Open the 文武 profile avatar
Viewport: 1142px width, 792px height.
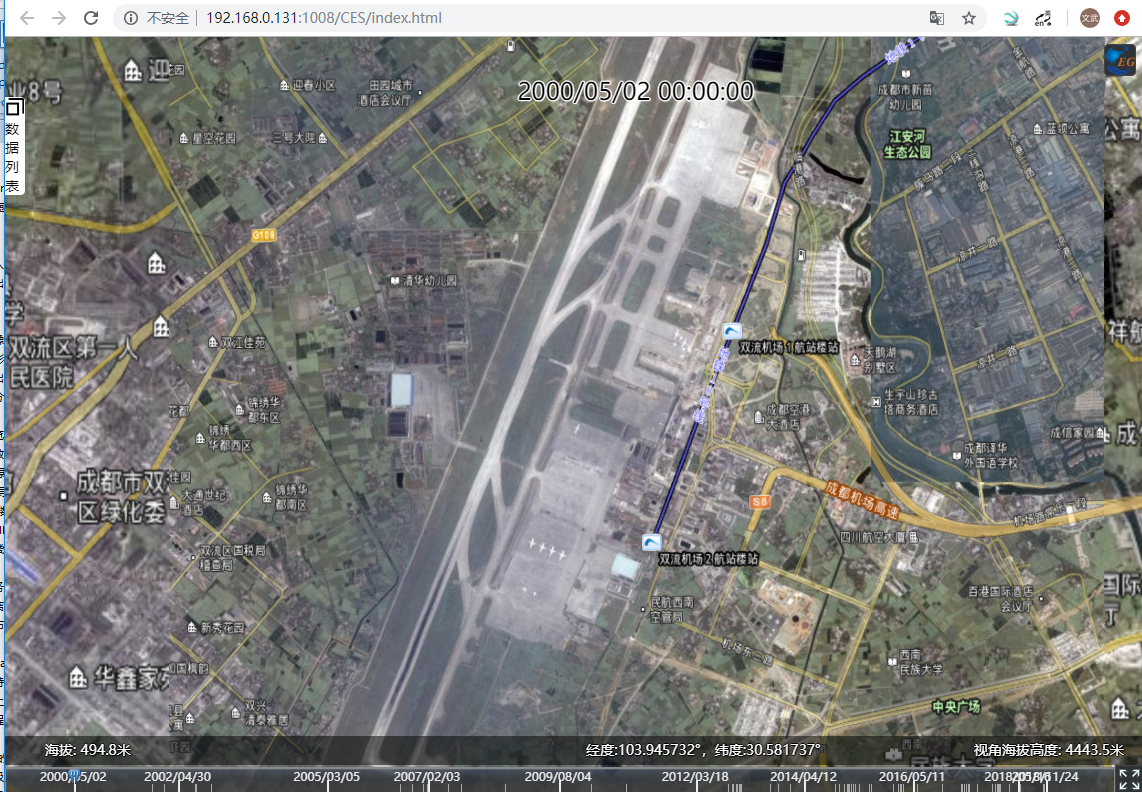pos(1089,18)
